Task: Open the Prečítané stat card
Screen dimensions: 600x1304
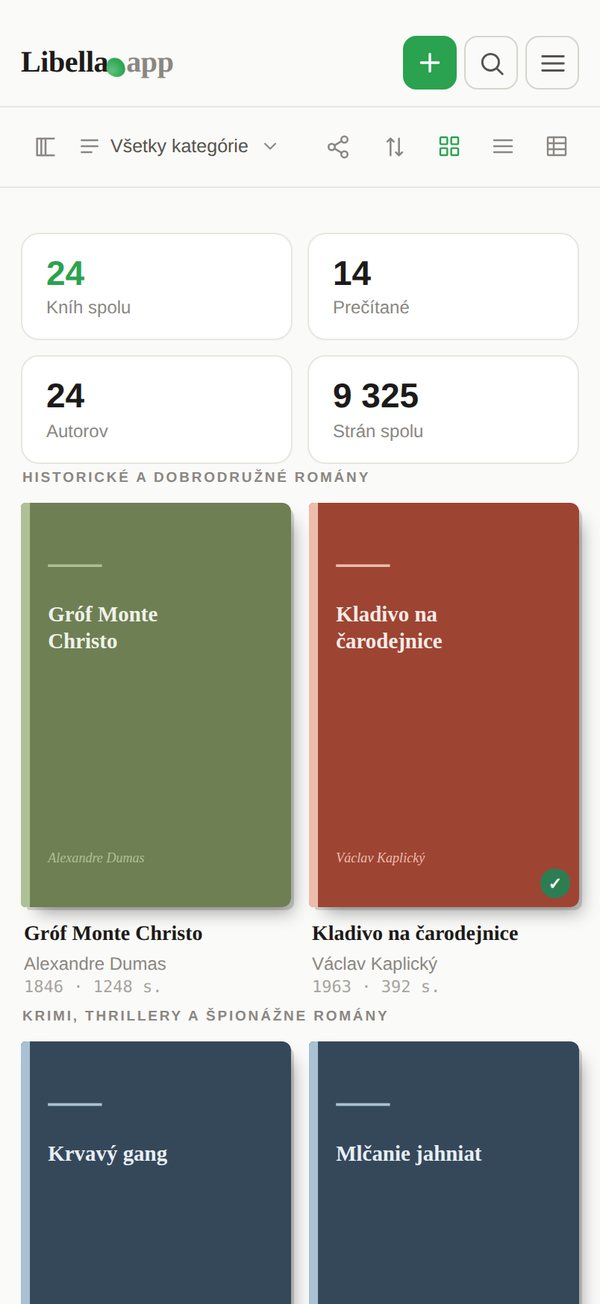Action: (443, 287)
